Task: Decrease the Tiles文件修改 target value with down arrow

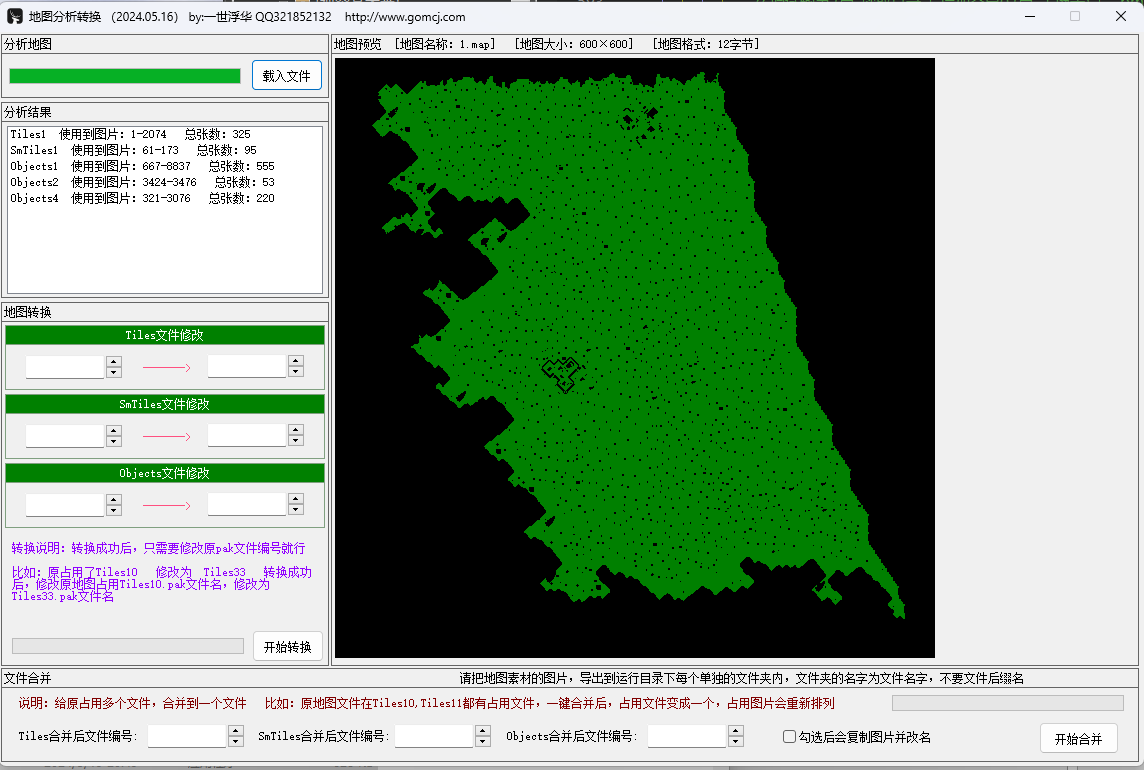Action: 295,372
